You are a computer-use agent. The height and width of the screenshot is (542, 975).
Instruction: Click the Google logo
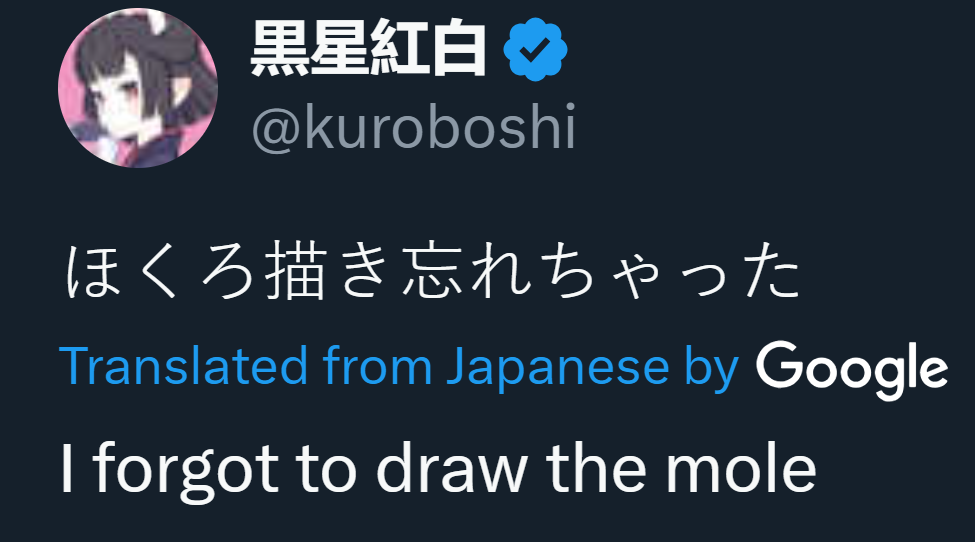(x=851, y=368)
